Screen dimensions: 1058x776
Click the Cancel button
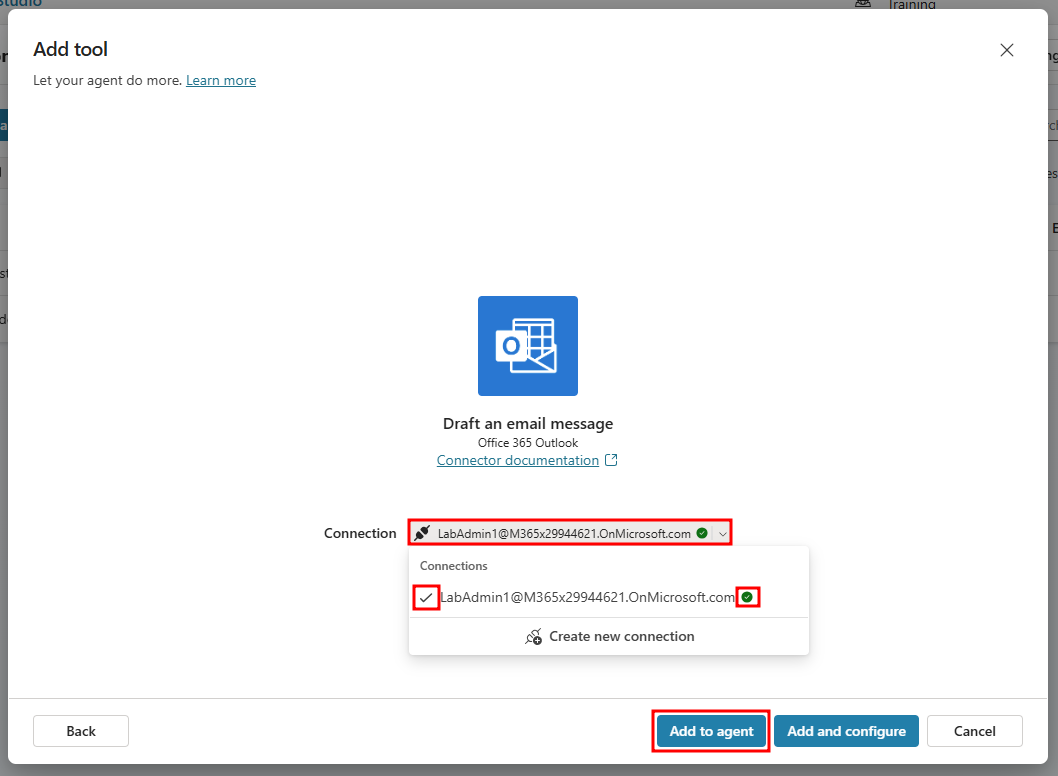point(974,731)
